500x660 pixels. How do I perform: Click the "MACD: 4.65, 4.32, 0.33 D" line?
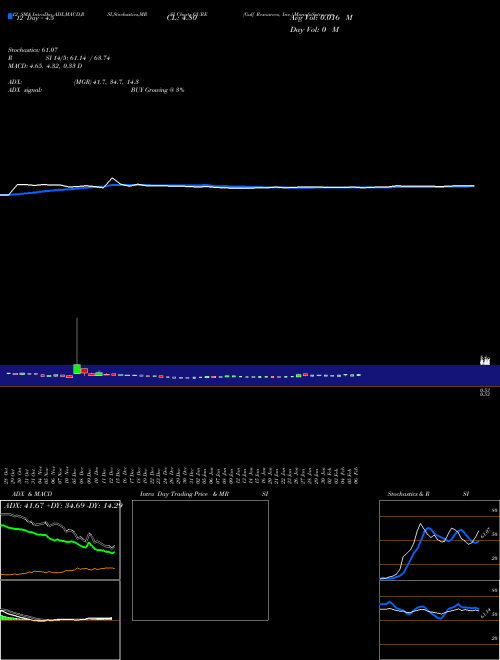(x=45, y=66)
